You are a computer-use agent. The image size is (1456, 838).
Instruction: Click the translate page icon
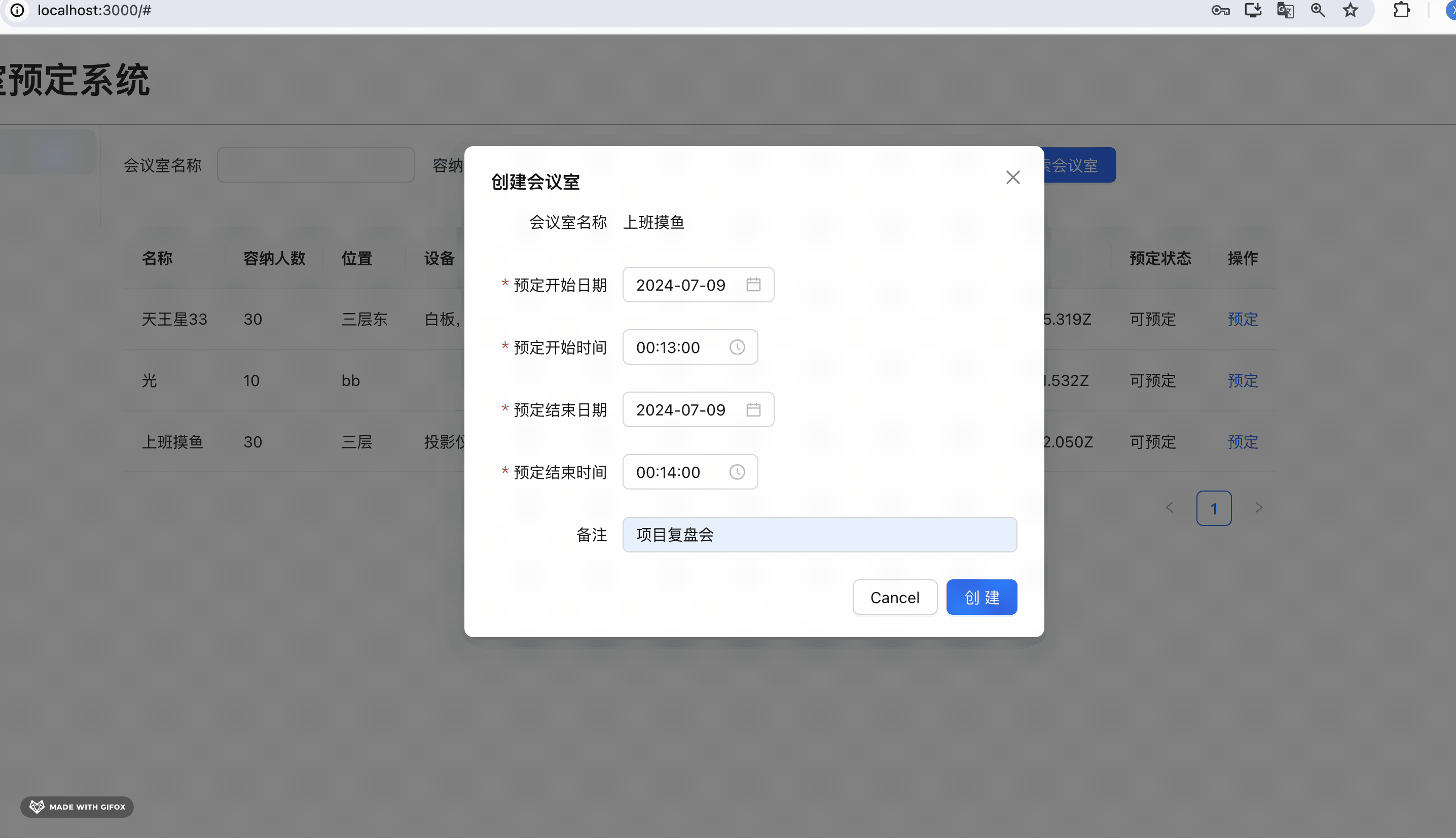click(1285, 10)
